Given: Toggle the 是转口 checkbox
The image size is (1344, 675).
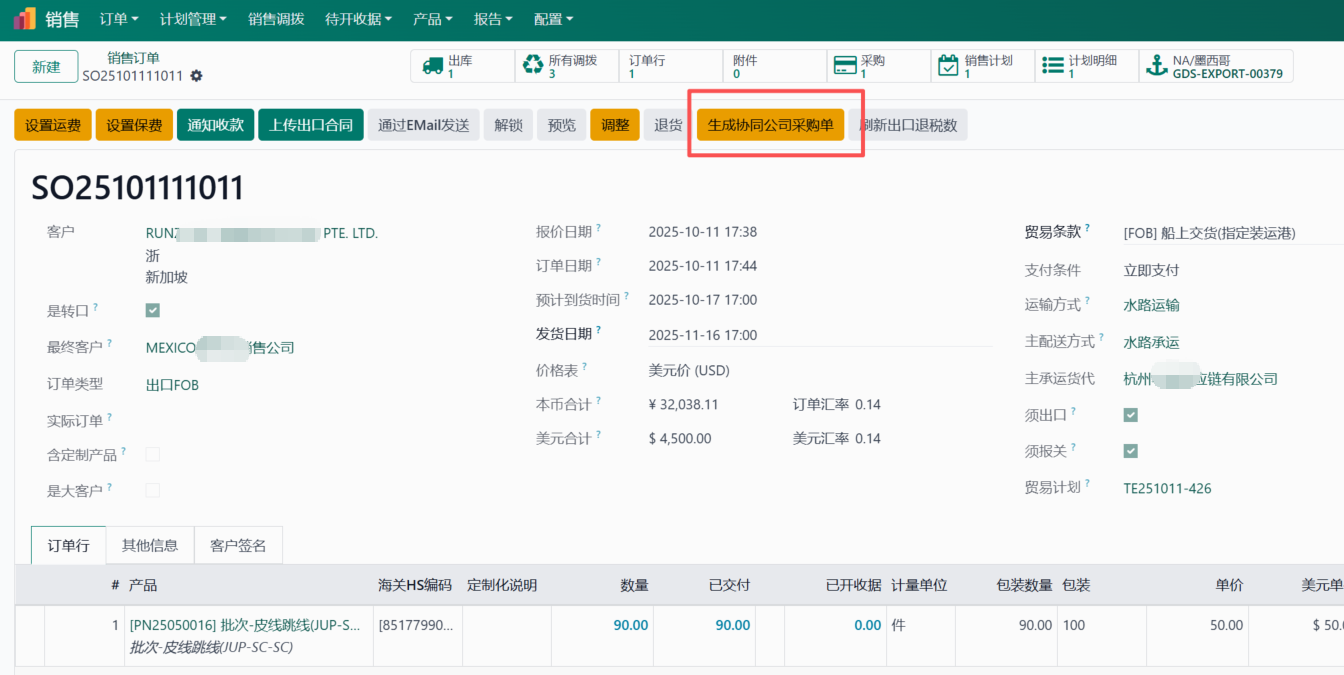Looking at the screenshot, I should pos(153,310).
